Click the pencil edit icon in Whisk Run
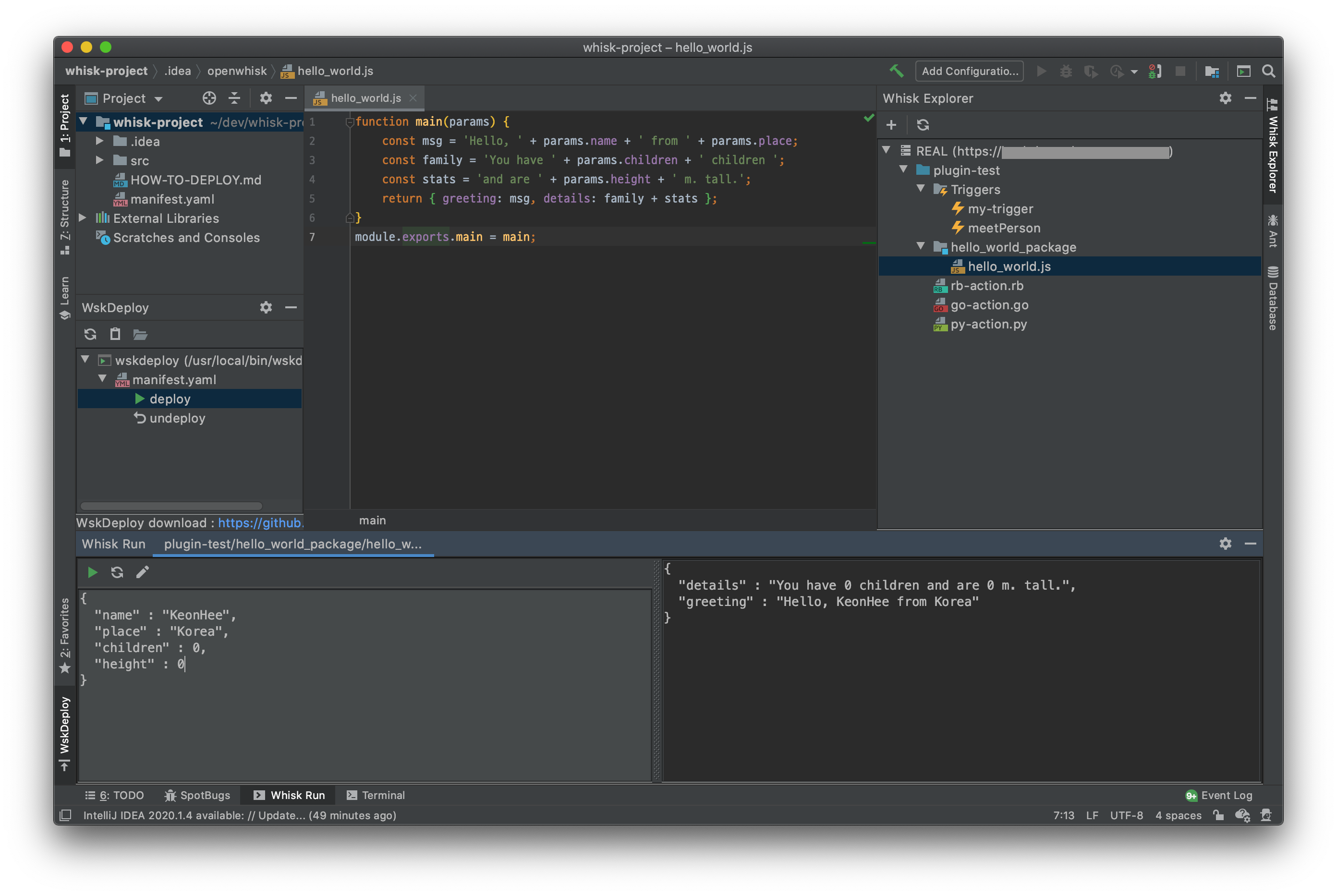 click(143, 572)
